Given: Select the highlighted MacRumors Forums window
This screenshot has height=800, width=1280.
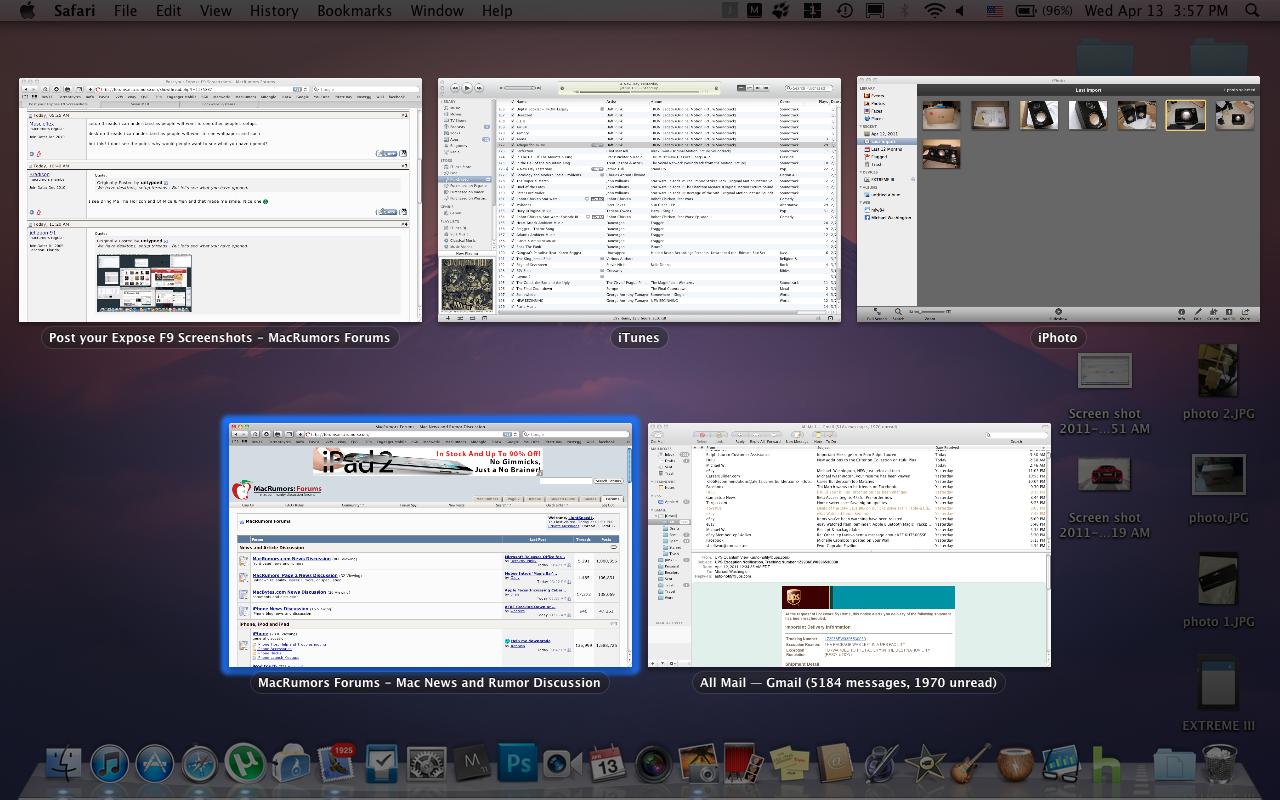Looking at the screenshot, I should (430, 545).
